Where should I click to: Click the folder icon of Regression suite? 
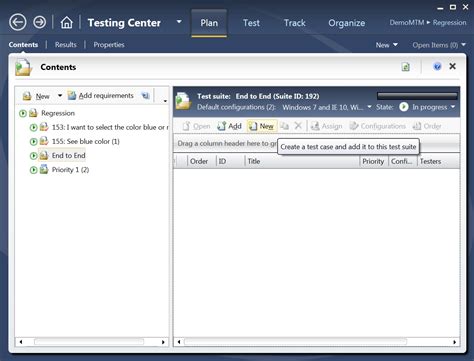pos(33,113)
